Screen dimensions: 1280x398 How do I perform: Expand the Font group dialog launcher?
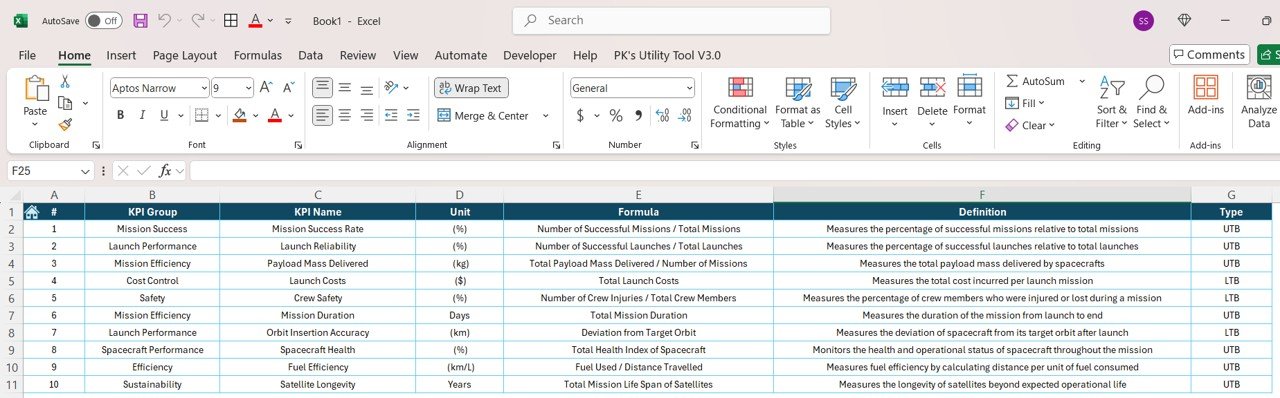(298, 145)
